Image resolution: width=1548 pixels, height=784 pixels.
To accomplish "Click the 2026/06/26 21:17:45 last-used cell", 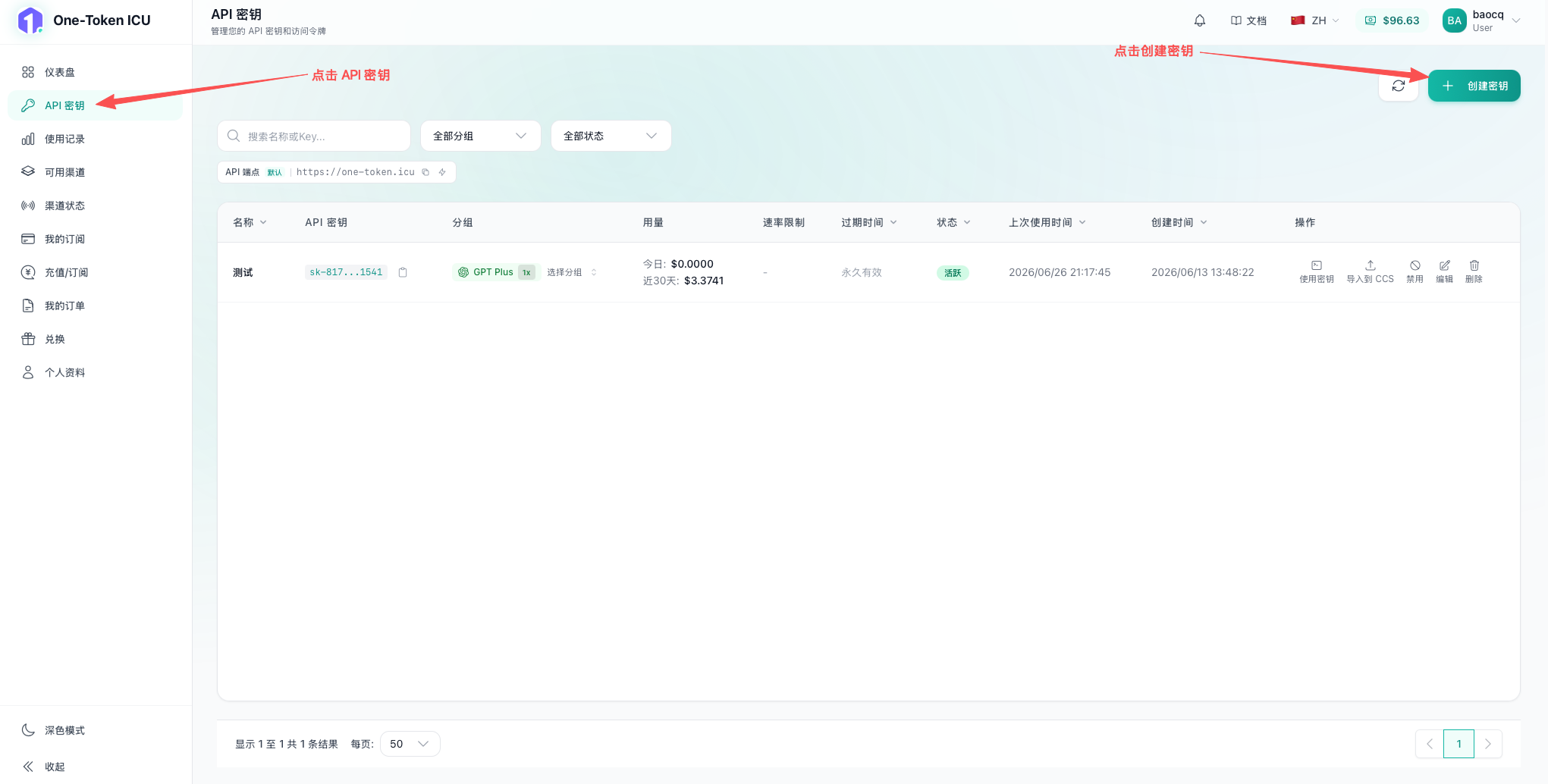I will click(1060, 272).
